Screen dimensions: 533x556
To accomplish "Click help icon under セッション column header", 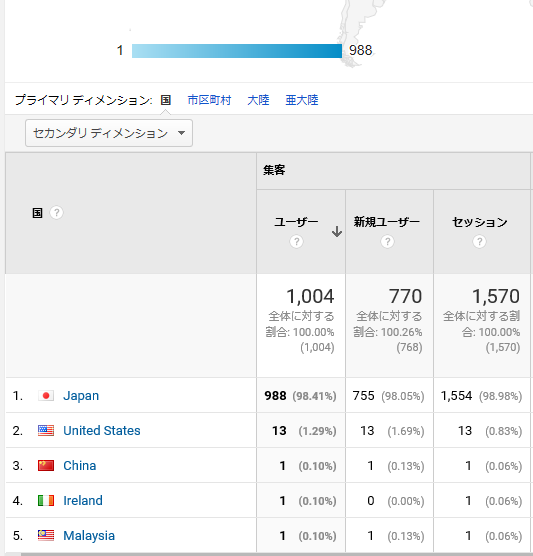I will click(x=479, y=242).
